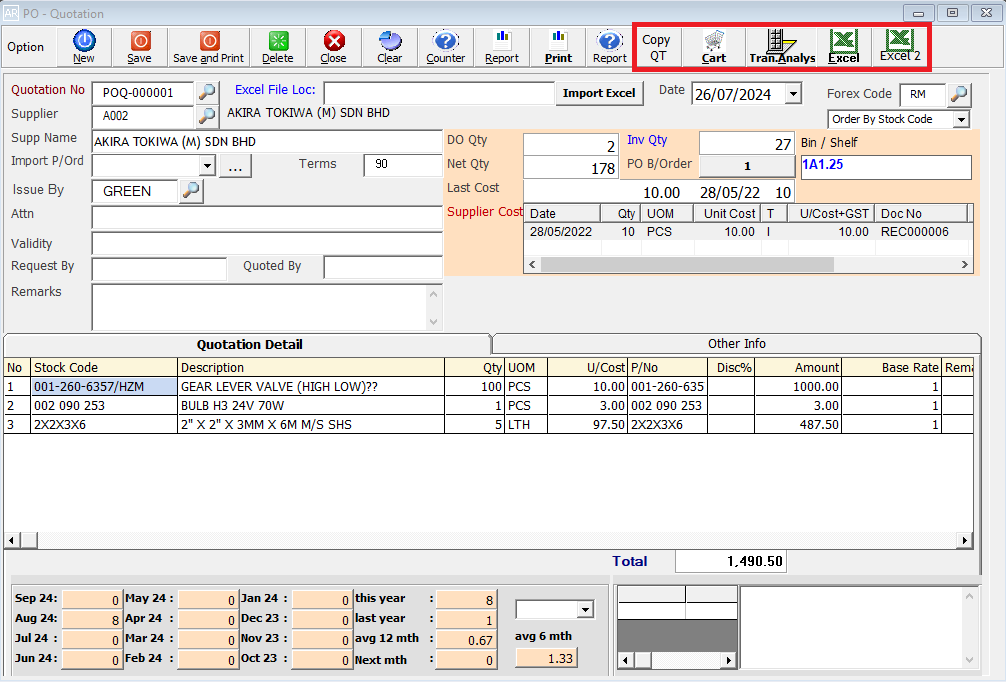Click the PO B/Order button showing 1
The width and height of the screenshot is (1006, 682).
coord(747,166)
